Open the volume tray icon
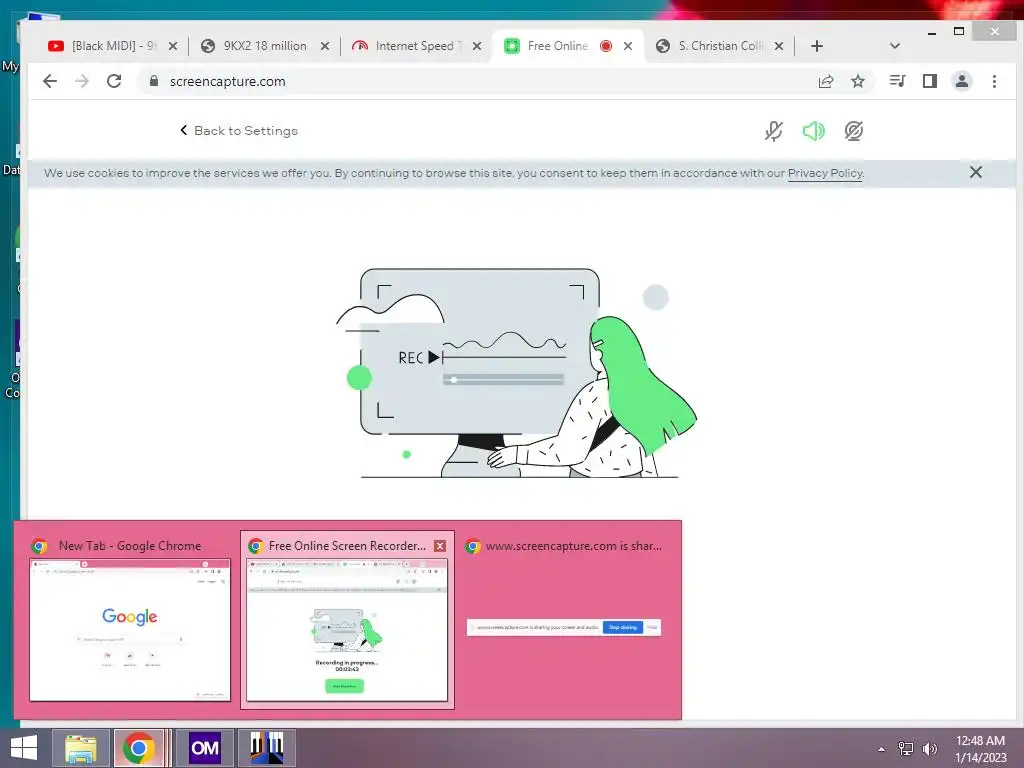Viewport: 1024px width, 768px height. point(929,749)
